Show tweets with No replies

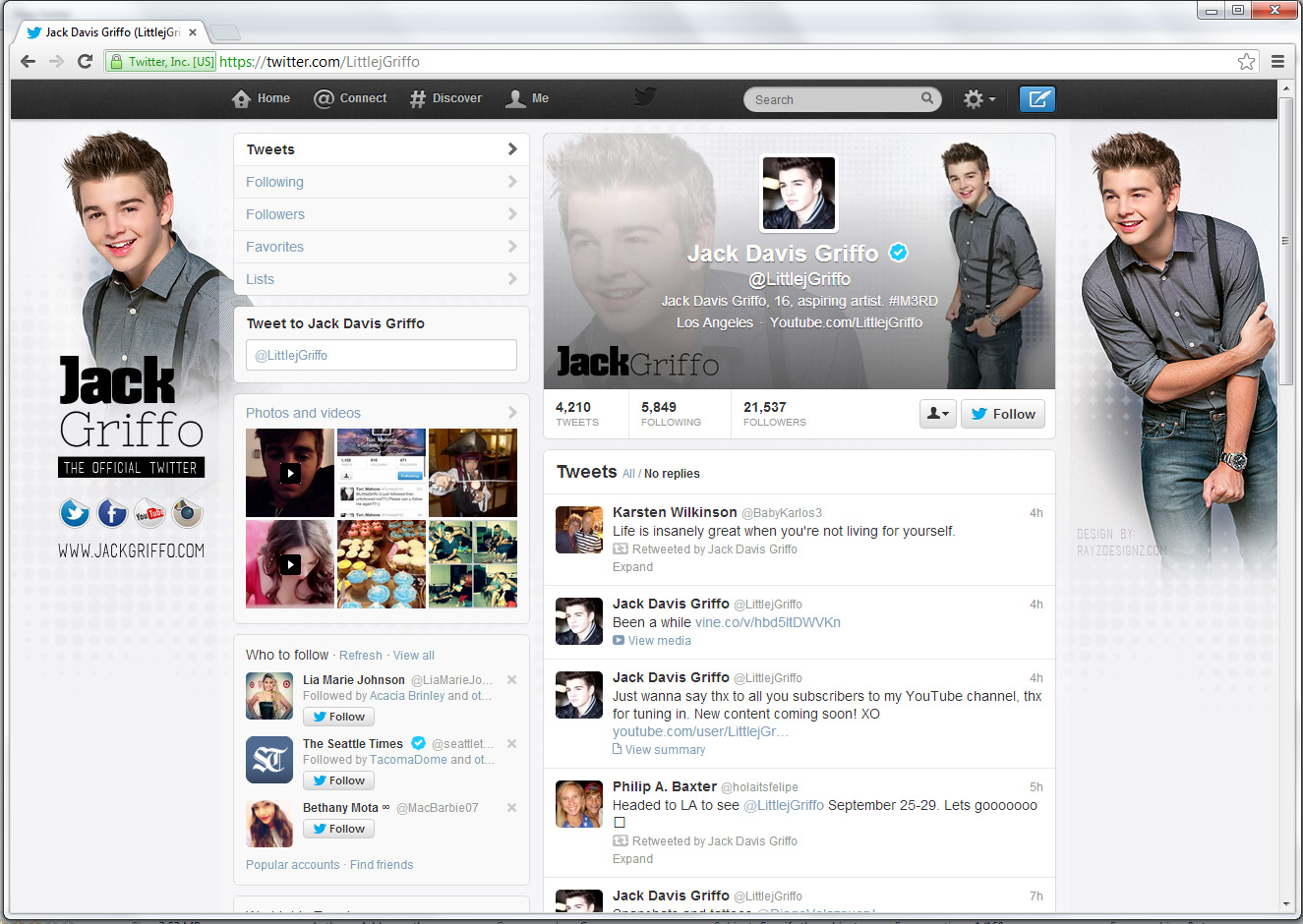tap(672, 474)
